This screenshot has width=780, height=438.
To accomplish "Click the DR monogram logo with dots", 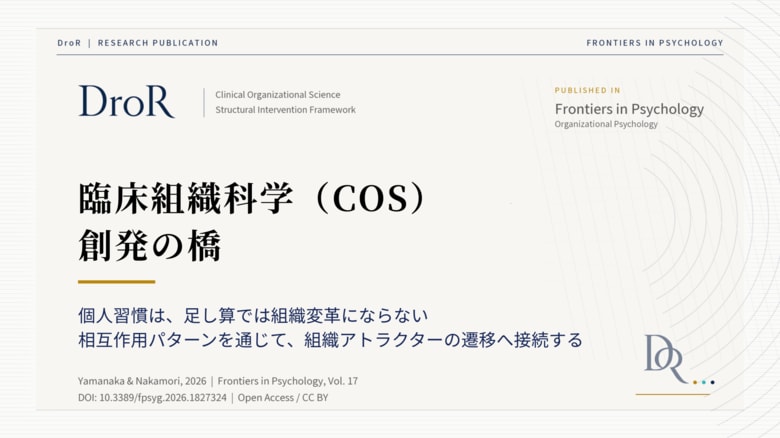I will point(680,360).
